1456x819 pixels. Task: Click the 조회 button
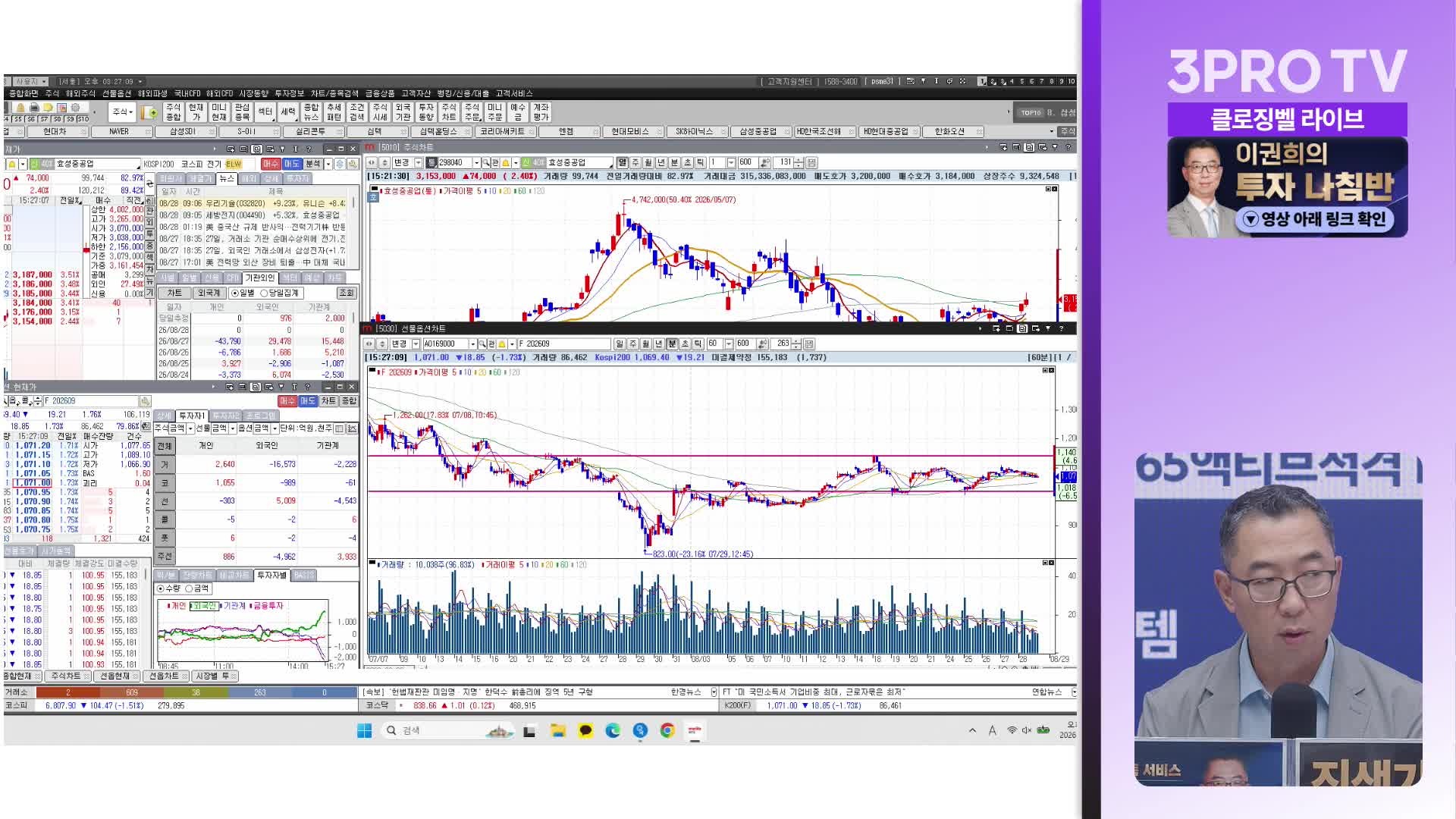coord(346,293)
